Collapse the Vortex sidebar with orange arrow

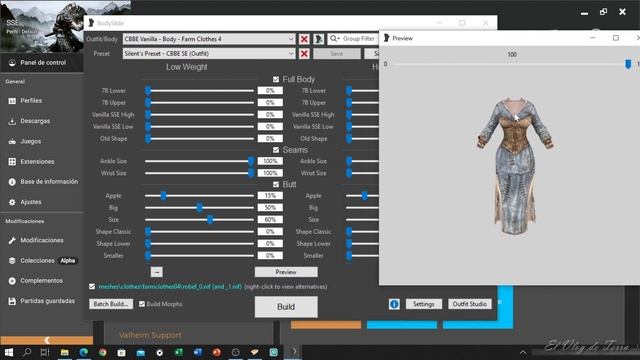coord(47,340)
